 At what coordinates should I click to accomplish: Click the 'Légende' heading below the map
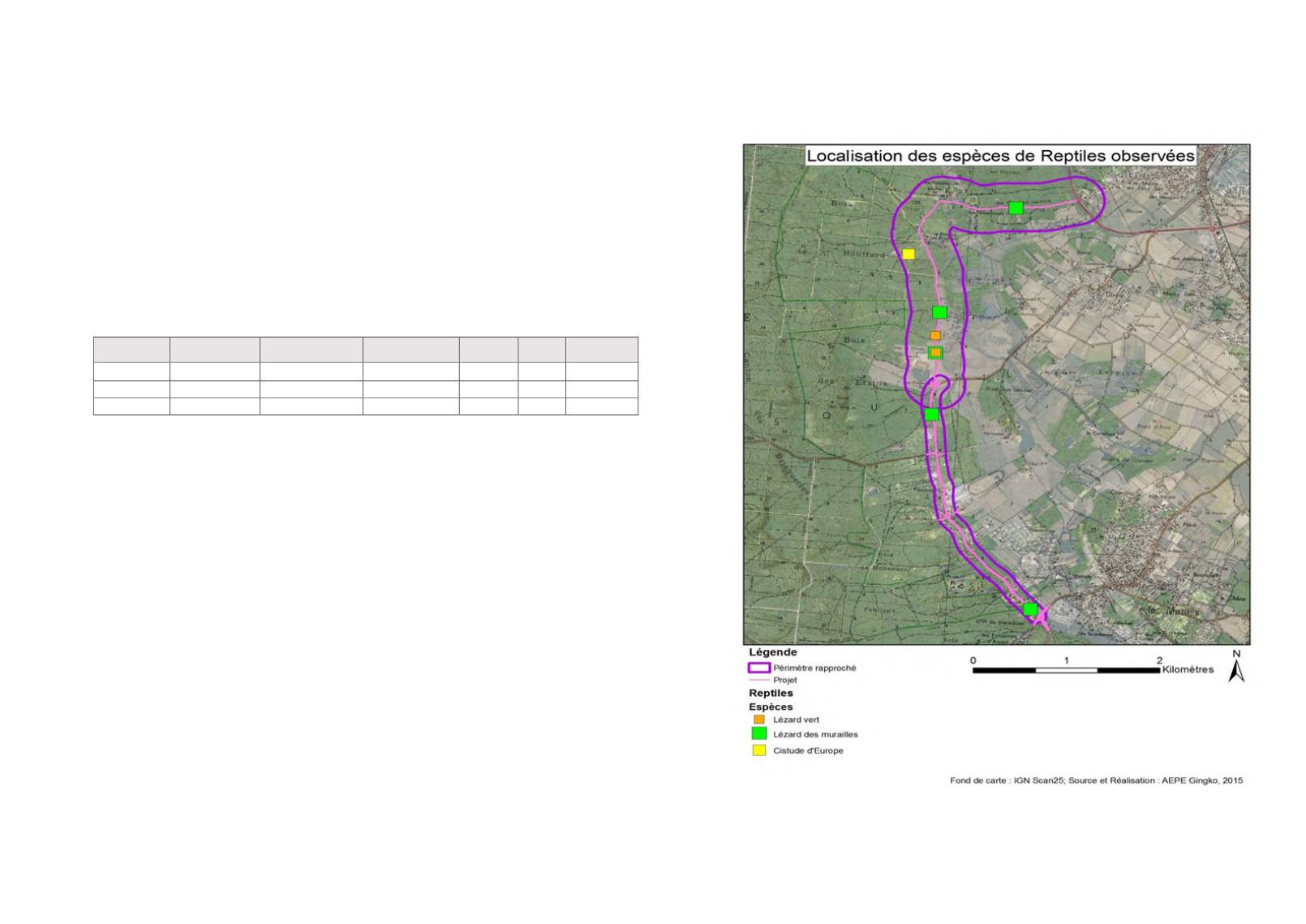(772, 652)
